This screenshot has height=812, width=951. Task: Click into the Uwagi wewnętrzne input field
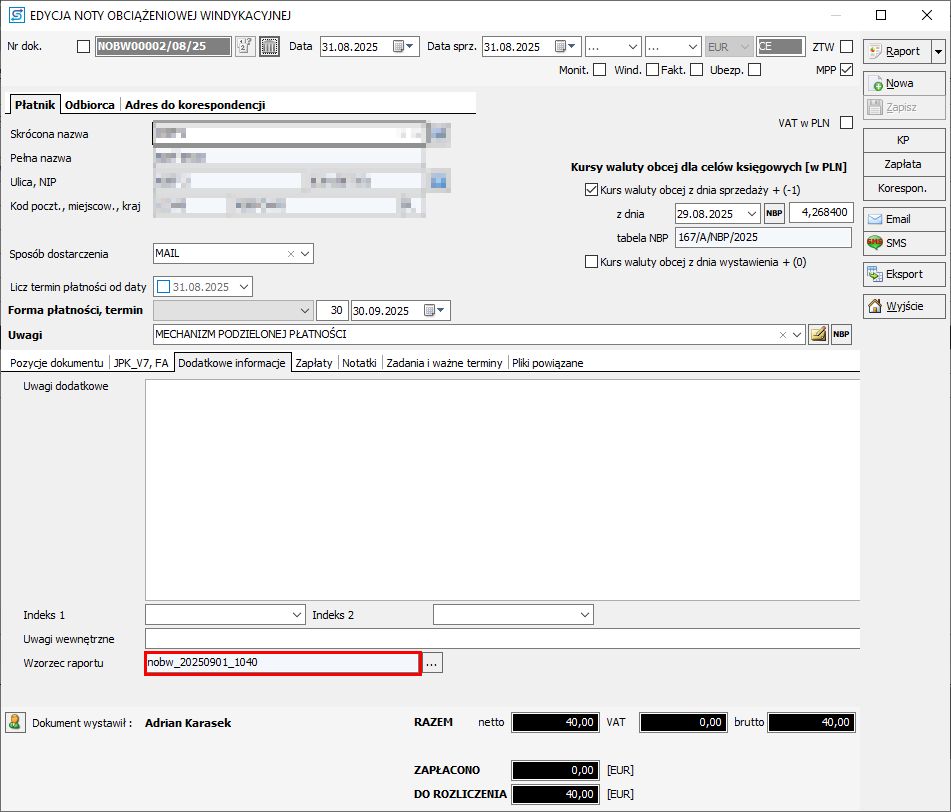500,639
